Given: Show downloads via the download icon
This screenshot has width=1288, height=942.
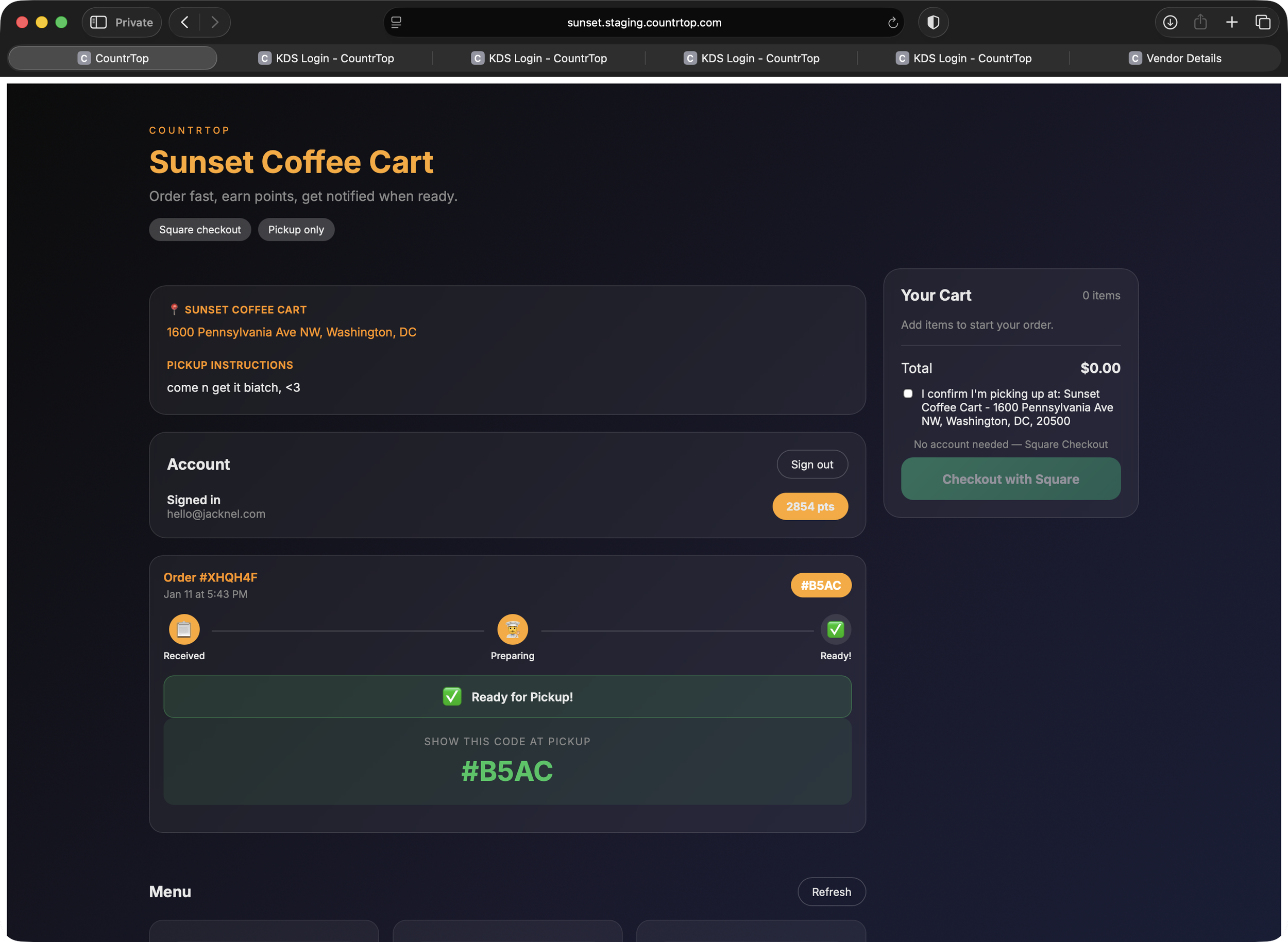Looking at the screenshot, I should [x=1170, y=22].
